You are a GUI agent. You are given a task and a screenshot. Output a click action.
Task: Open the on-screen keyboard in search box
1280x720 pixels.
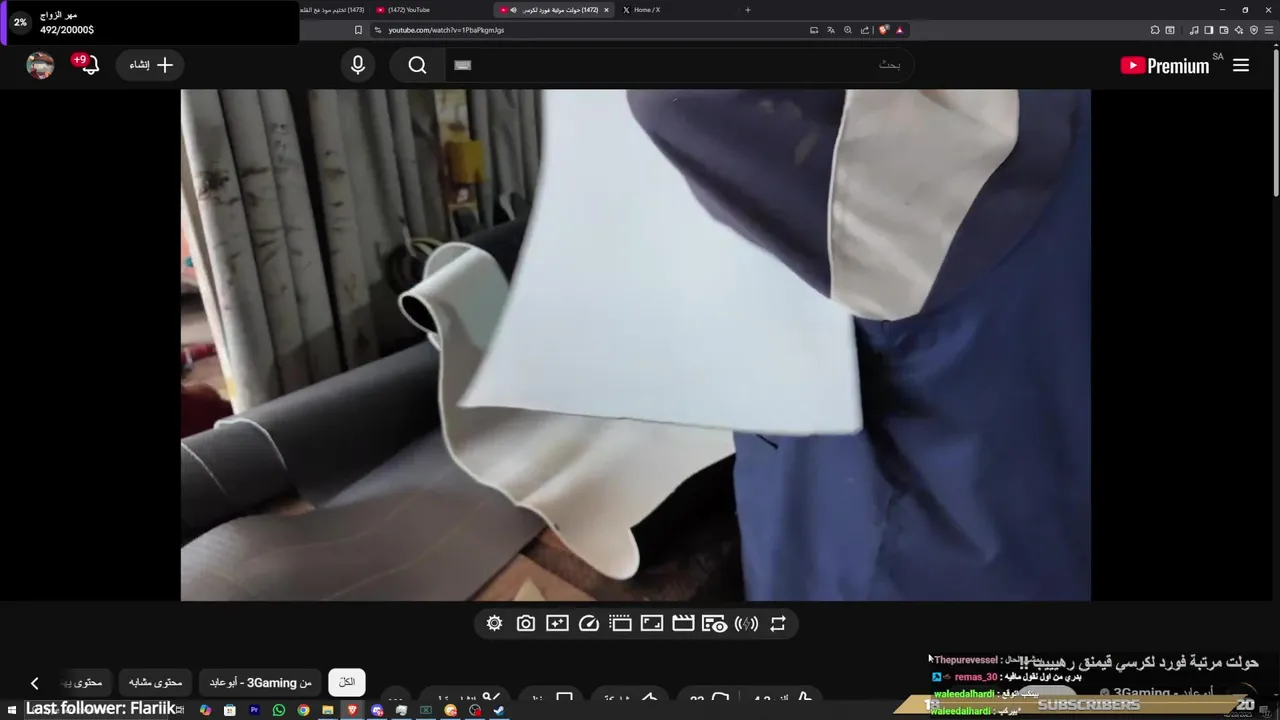[x=462, y=65]
